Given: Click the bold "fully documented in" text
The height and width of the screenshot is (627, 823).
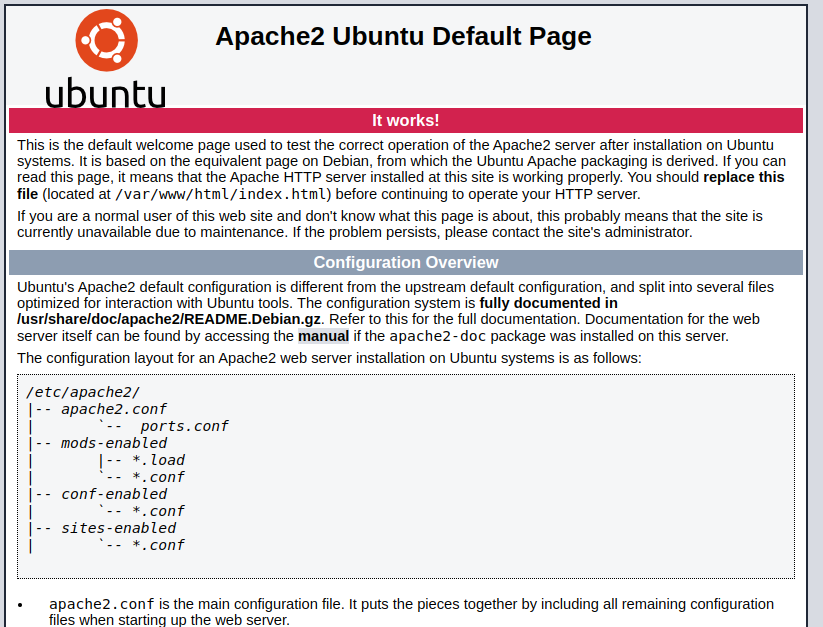Looking at the screenshot, I should point(548,303).
